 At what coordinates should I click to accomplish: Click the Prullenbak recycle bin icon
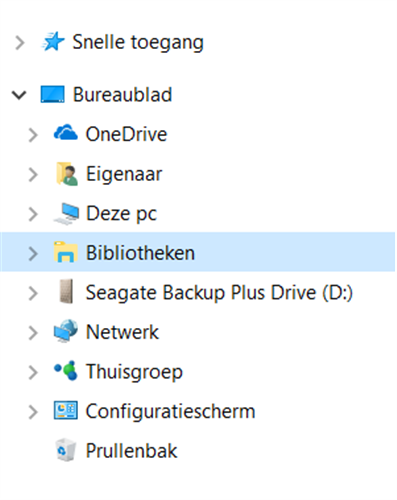[66, 450]
